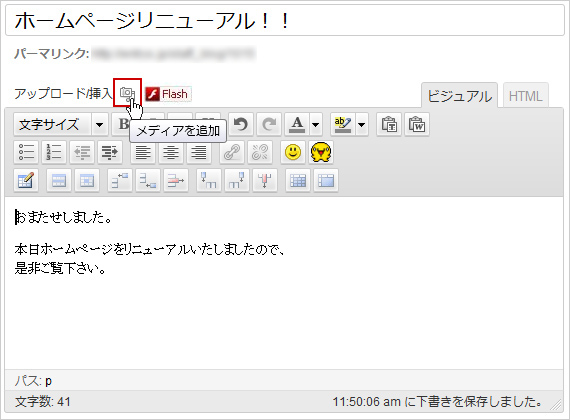Paste as plain text

(389, 125)
